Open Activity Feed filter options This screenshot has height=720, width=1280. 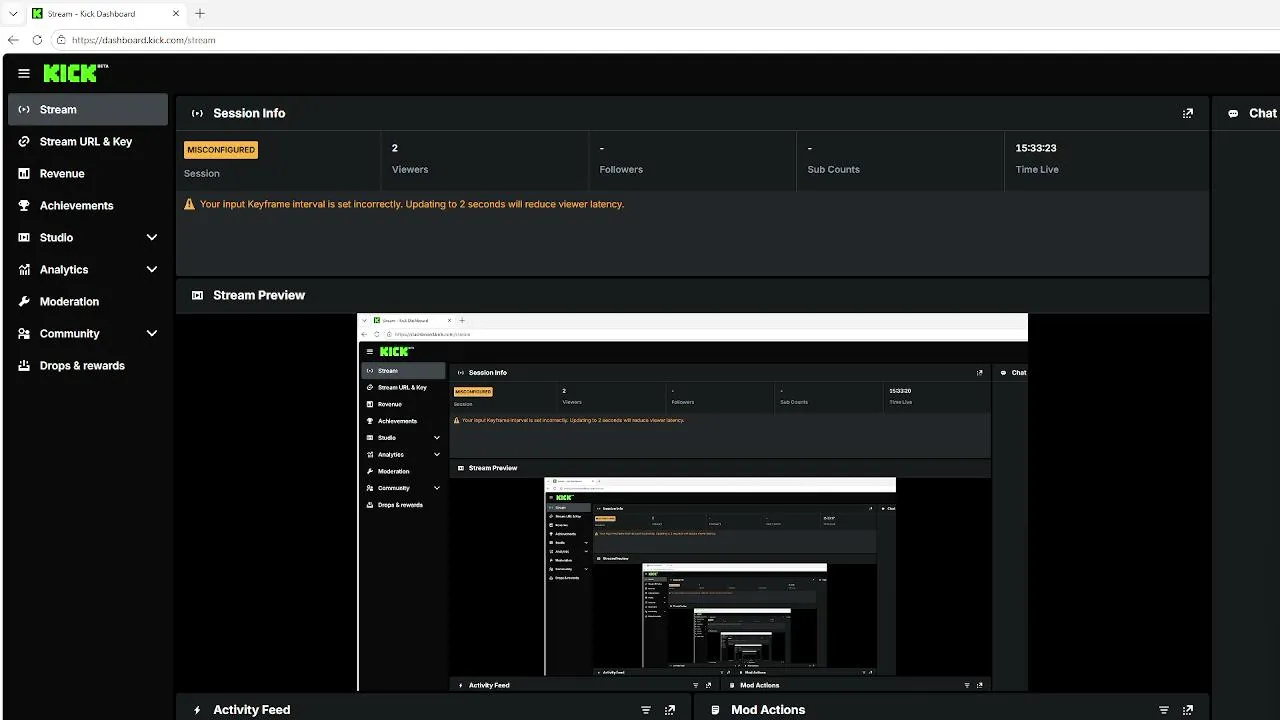646,710
